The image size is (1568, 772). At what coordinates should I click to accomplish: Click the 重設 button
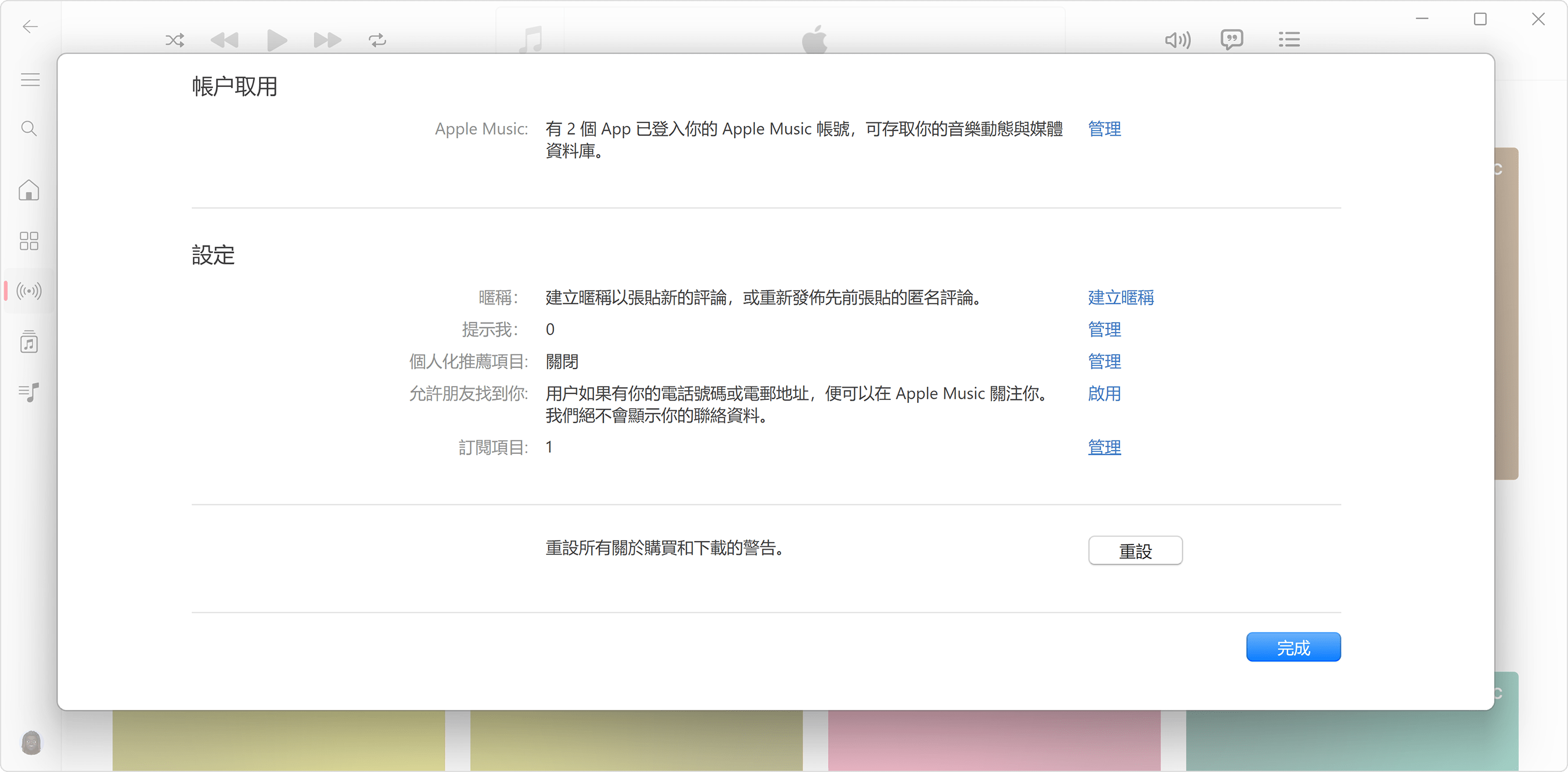1135,551
